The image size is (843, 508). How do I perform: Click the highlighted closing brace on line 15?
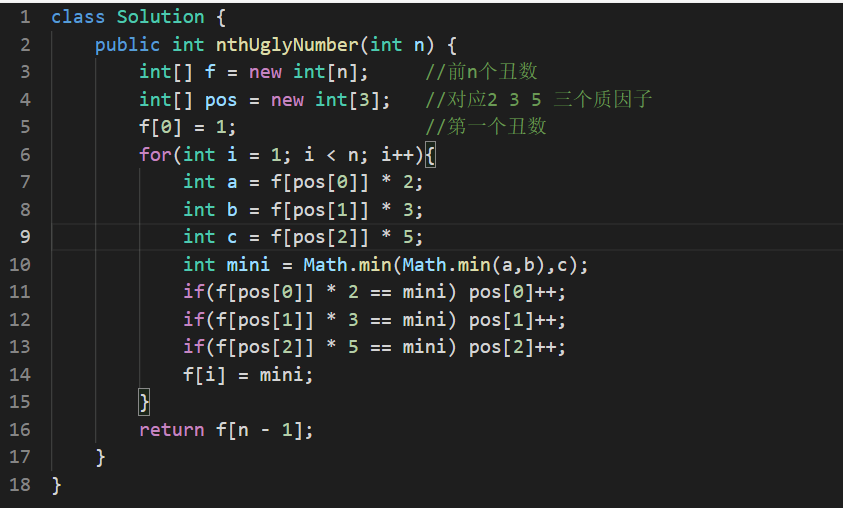point(144,402)
